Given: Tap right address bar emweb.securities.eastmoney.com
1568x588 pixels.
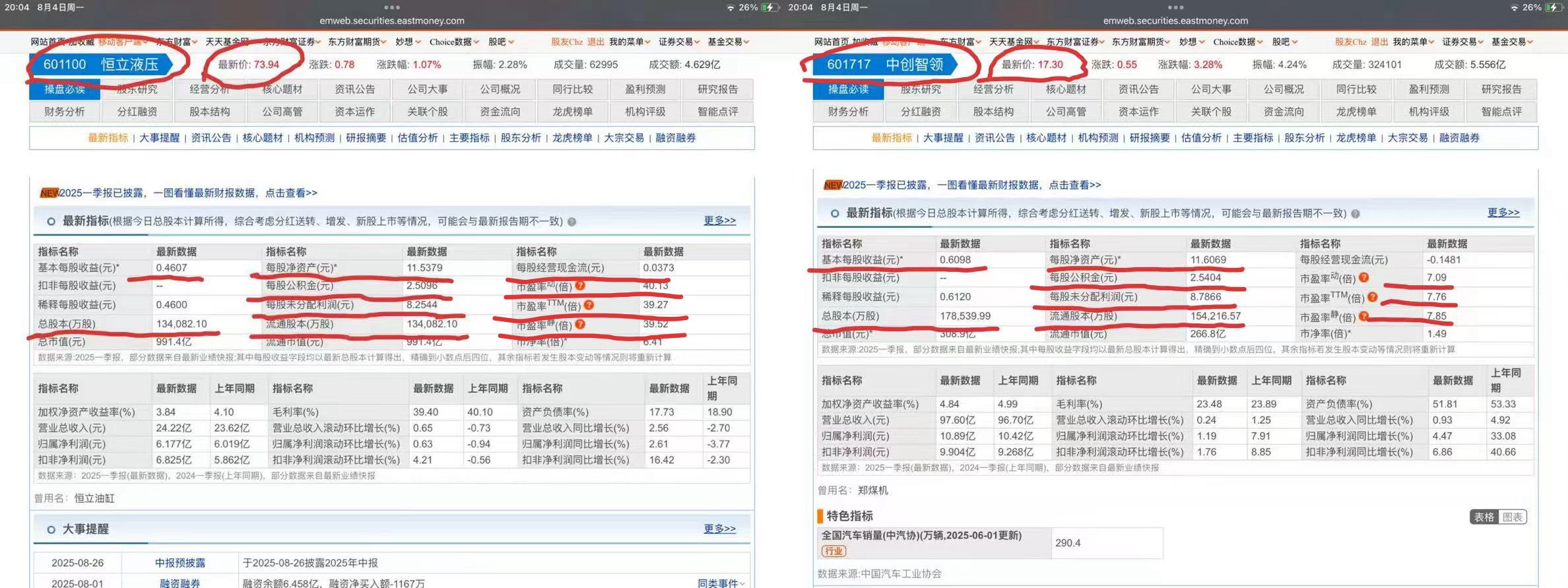Looking at the screenshot, I should 1175,21.
